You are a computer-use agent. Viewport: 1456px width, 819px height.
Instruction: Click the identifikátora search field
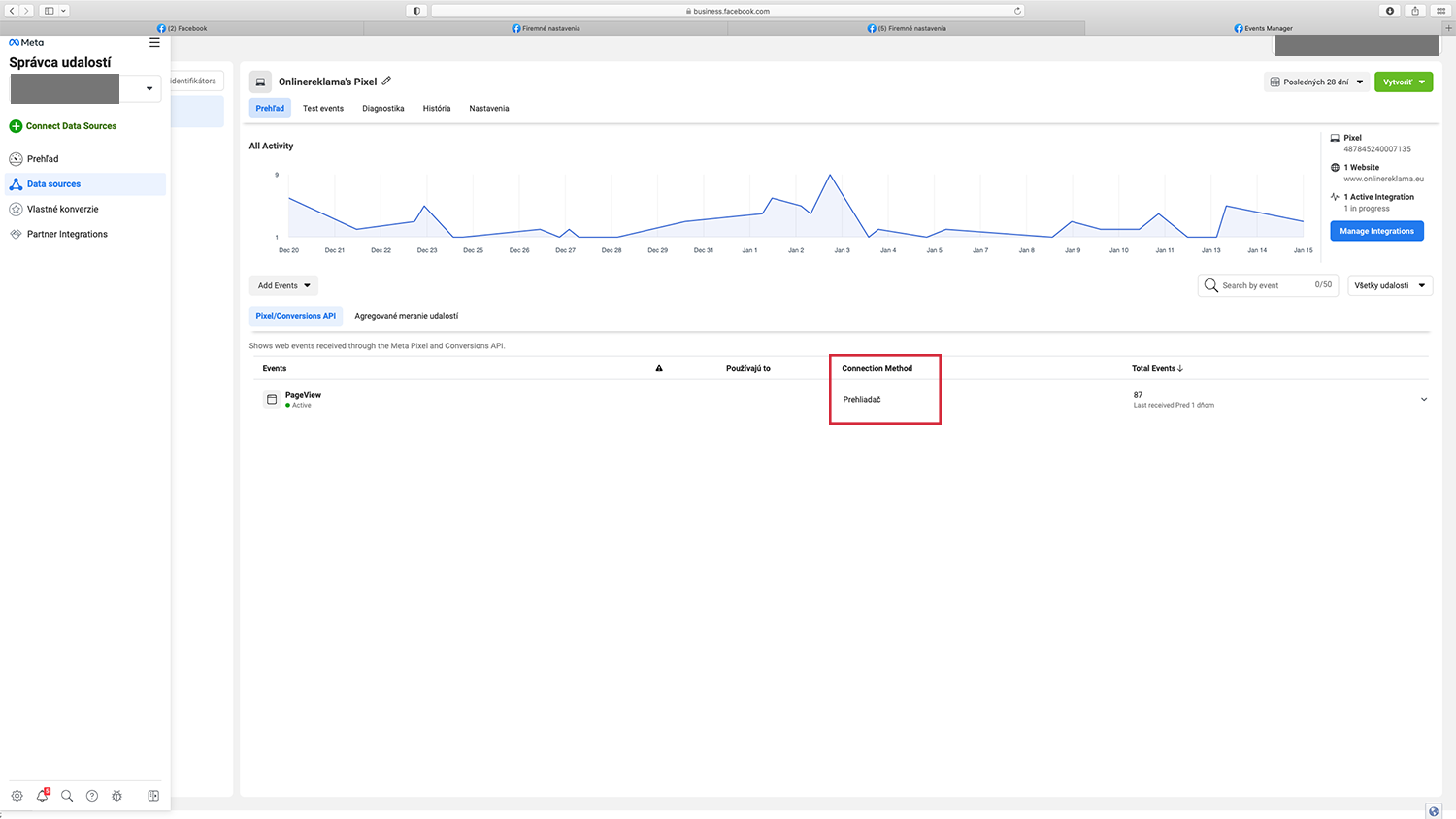[197, 81]
